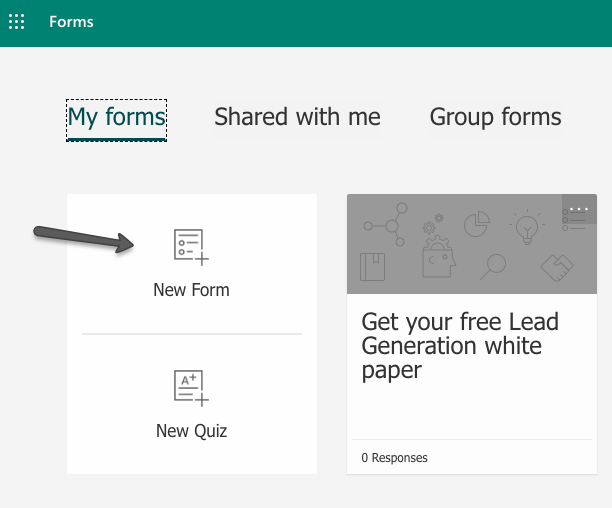The image size is (612, 508).
Task: Click the Forms title in header
Action: click(71, 22)
